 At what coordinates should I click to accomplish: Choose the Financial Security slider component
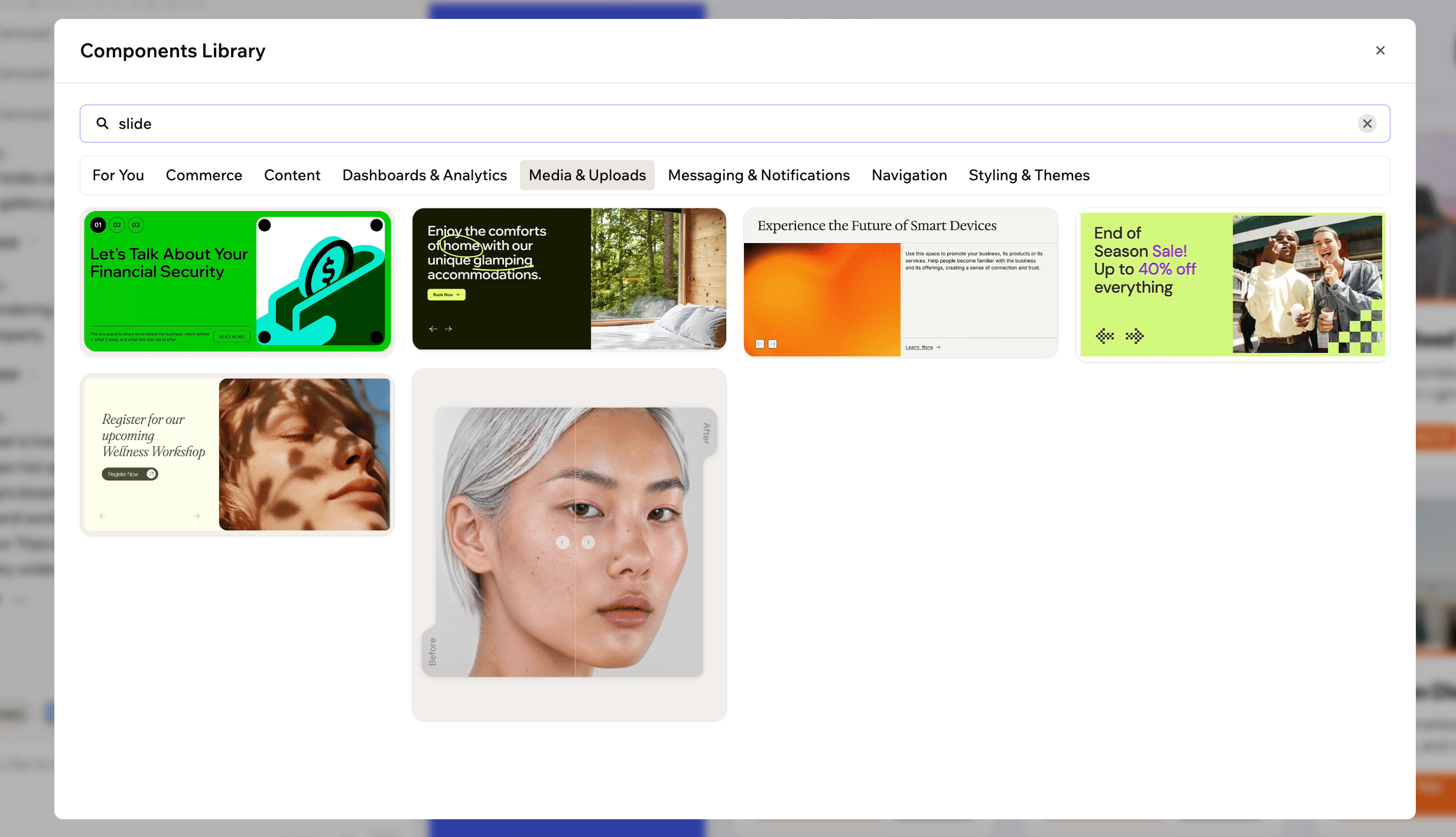(x=237, y=281)
